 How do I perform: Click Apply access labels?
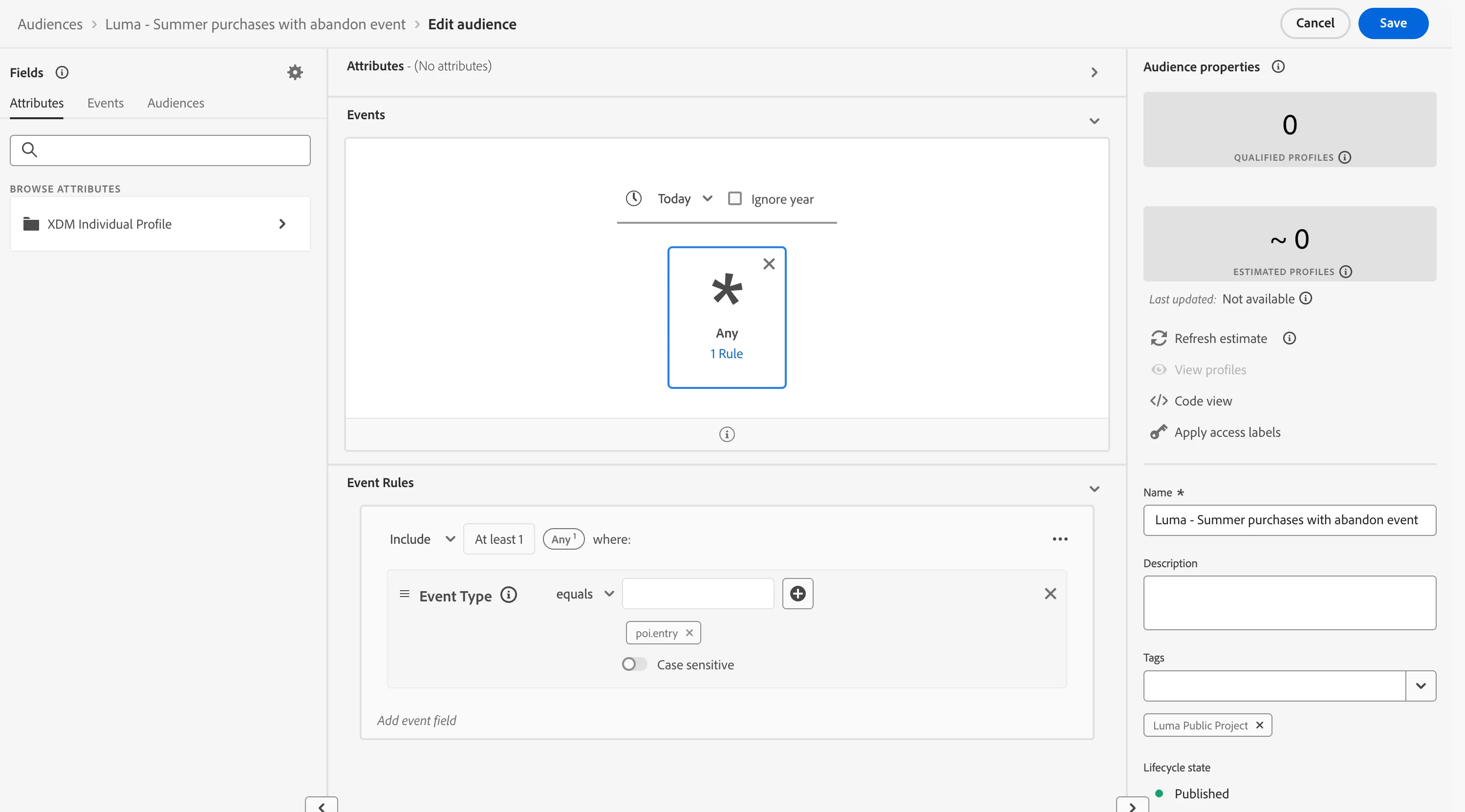(x=1215, y=432)
